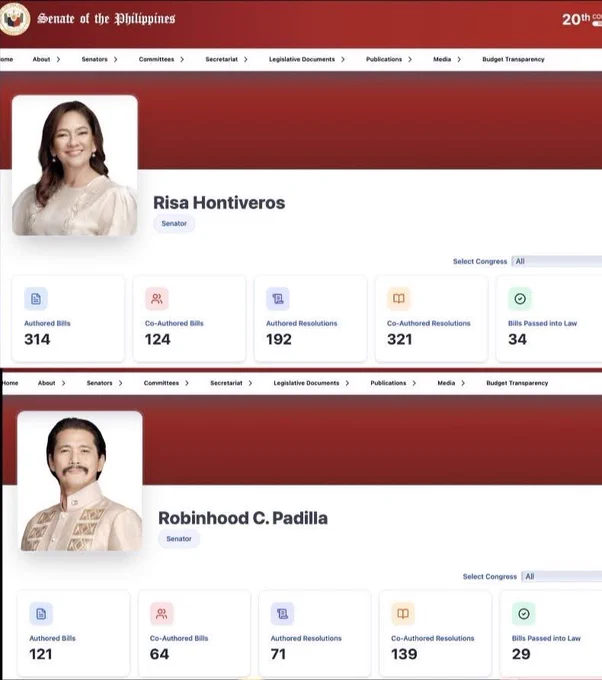
Task: Click the Senate of the Philippines title
Action: pyautogui.click(x=106, y=19)
